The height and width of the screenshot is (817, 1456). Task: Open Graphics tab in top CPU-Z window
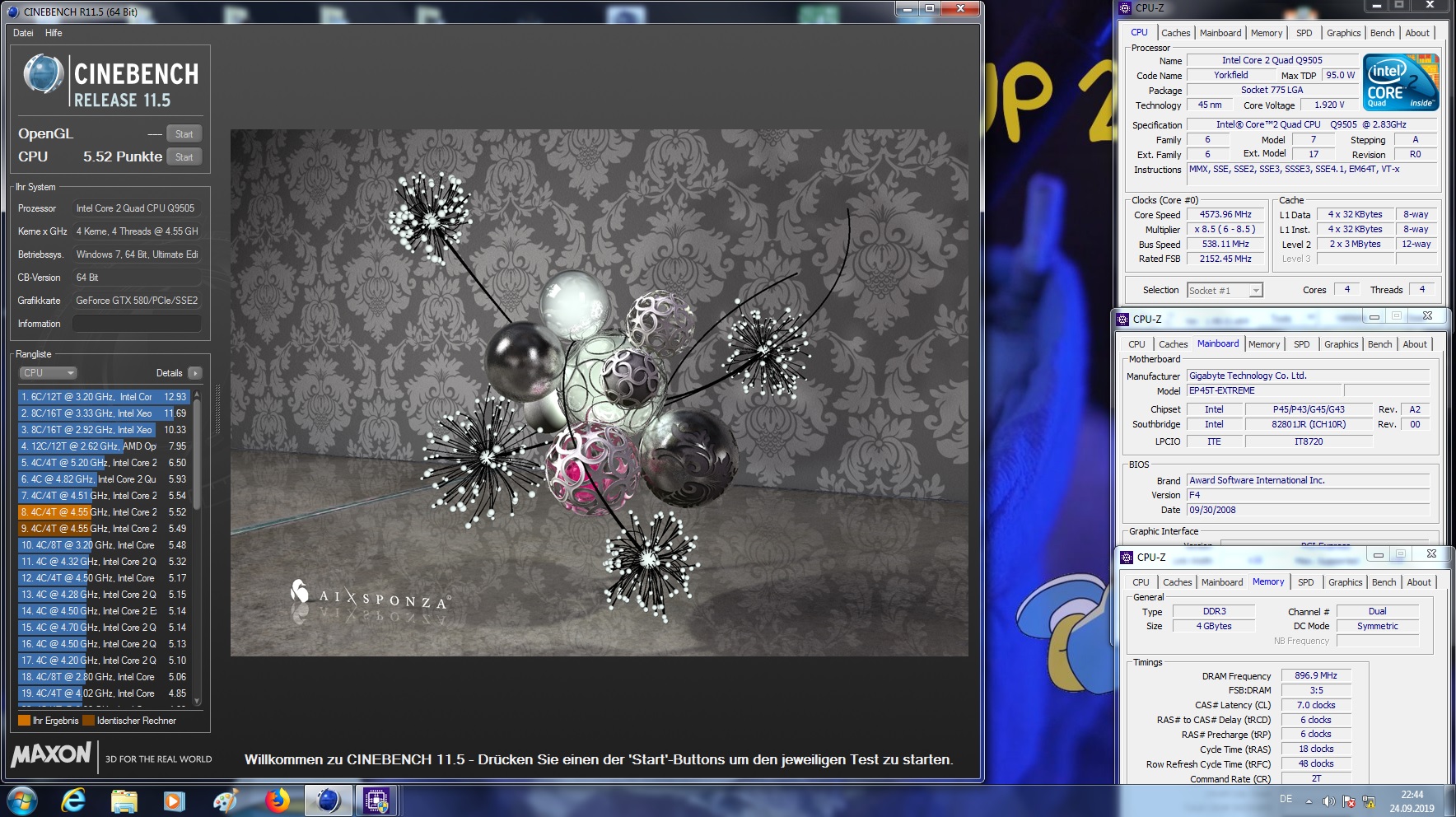pos(1343,33)
